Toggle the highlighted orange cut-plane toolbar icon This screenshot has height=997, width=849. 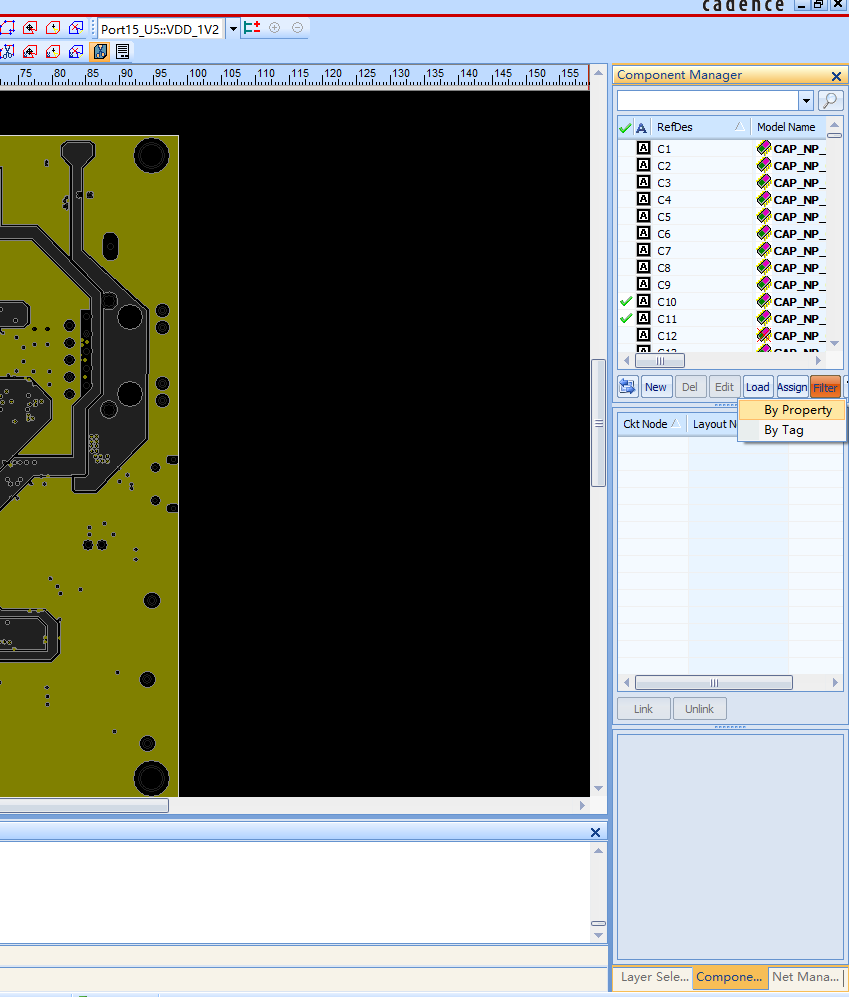pos(100,52)
